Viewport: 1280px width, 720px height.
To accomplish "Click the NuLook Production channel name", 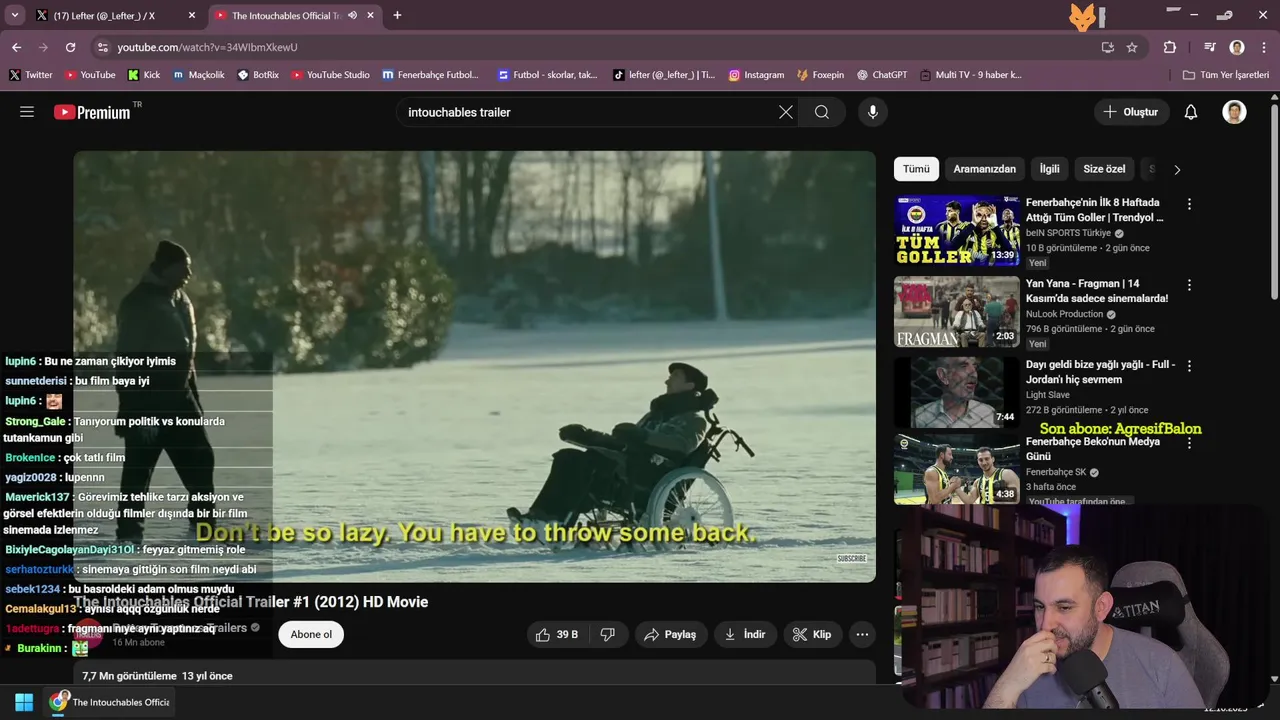I will pos(1064,314).
